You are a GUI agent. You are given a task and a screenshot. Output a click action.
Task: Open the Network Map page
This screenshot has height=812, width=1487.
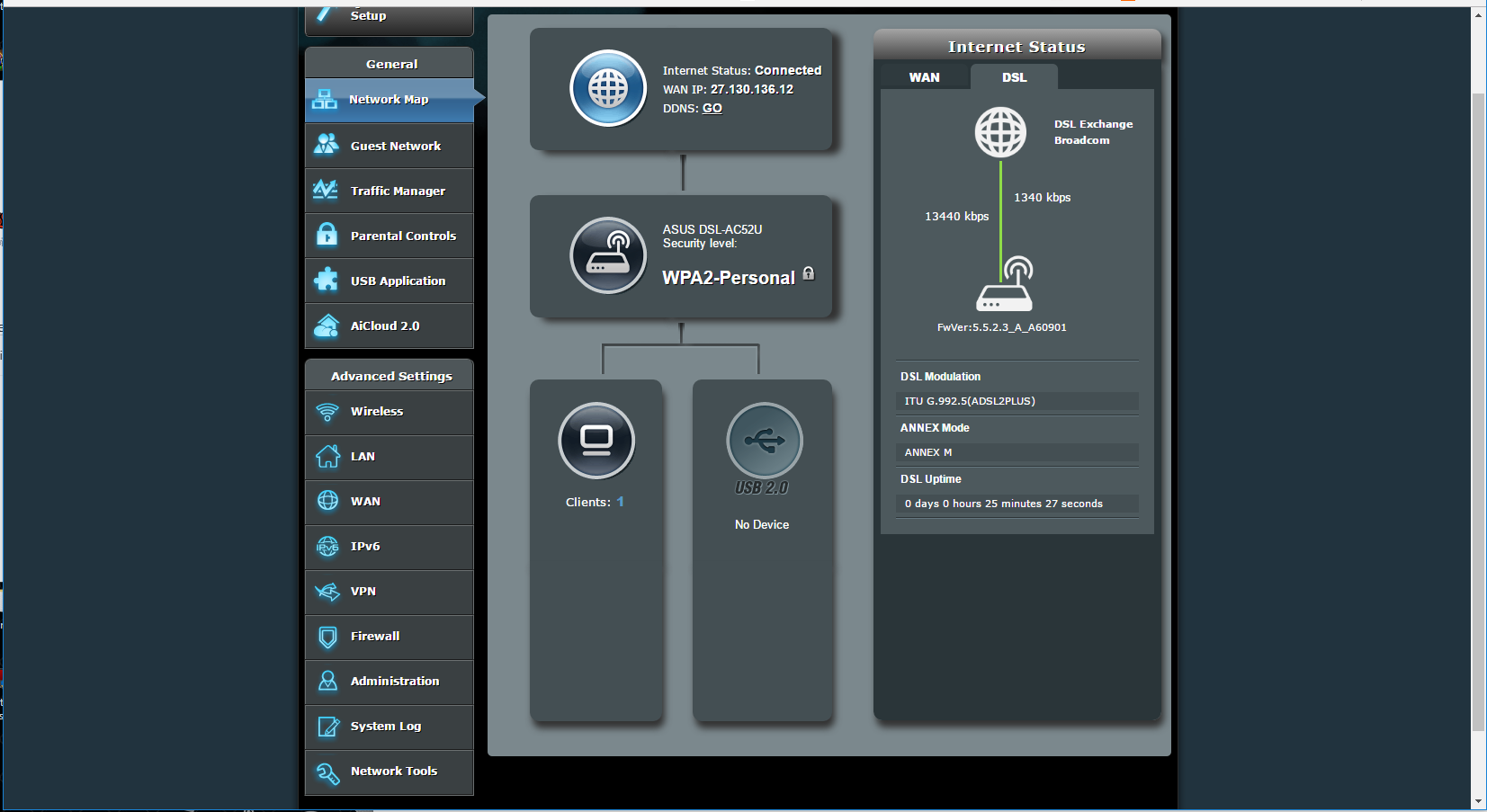coord(390,100)
